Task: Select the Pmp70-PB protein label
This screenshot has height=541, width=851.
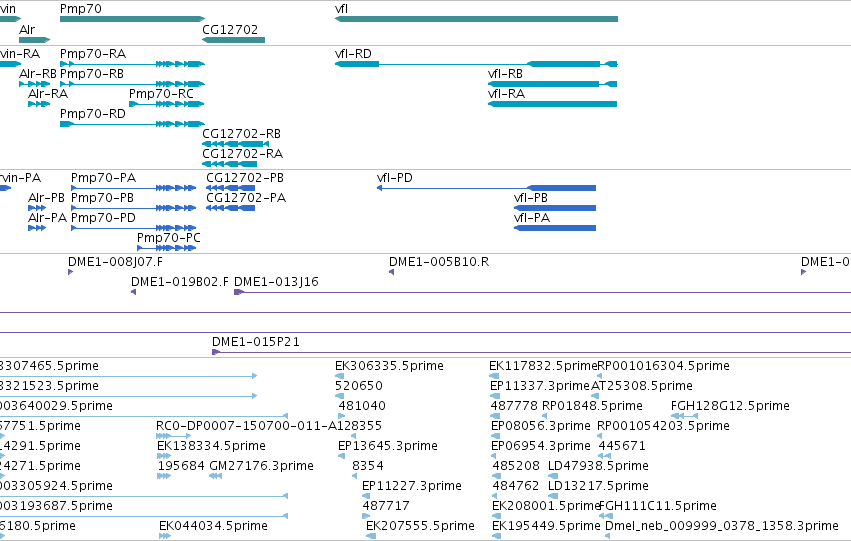Action: point(103,198)
